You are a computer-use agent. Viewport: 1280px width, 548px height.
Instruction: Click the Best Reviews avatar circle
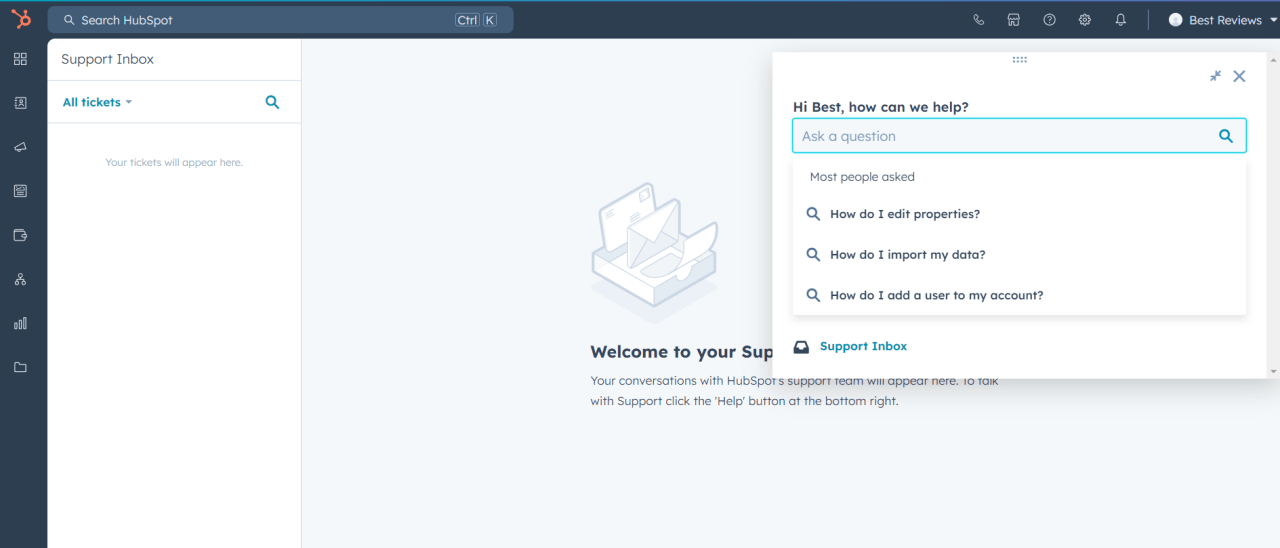point(1175,20)
